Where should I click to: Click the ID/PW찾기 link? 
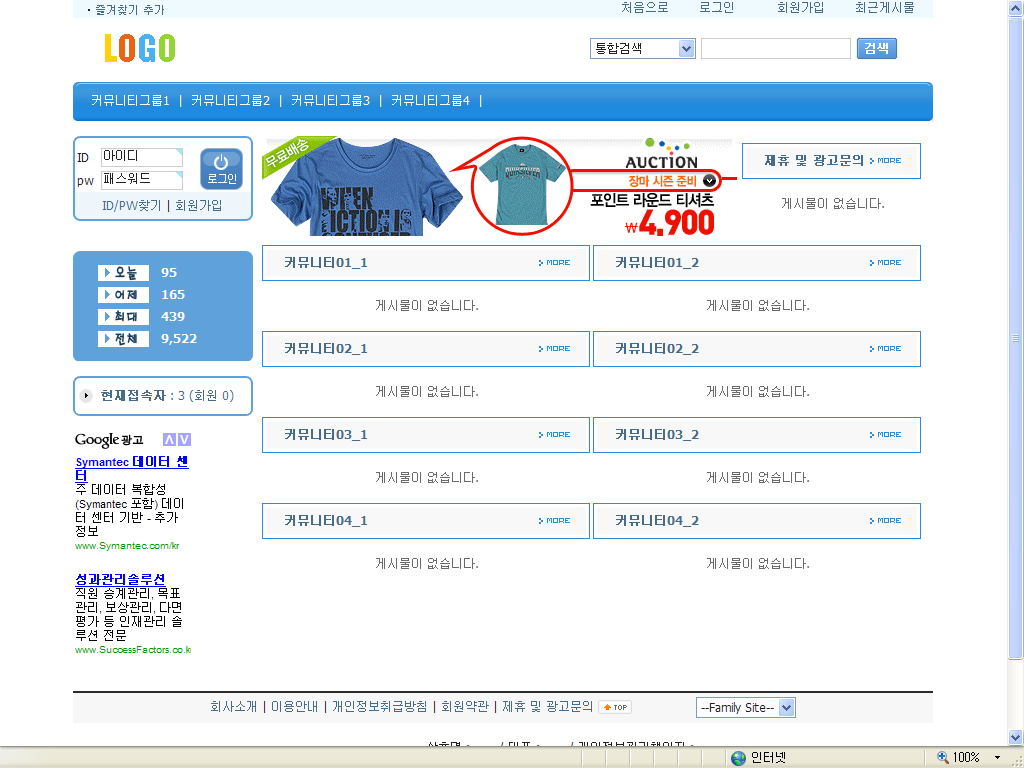[x=131, y=206]
